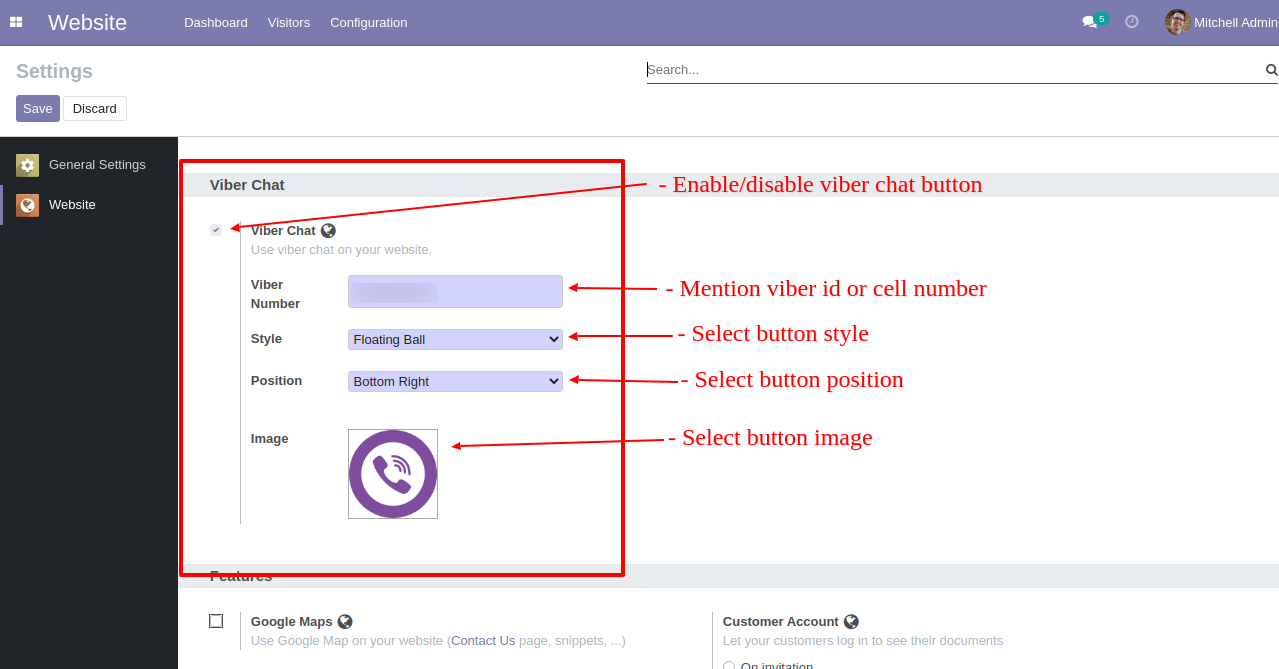Open the activities clock icon
Viewport: 1279px width, 669px height.
click(x=1132, y=21)
